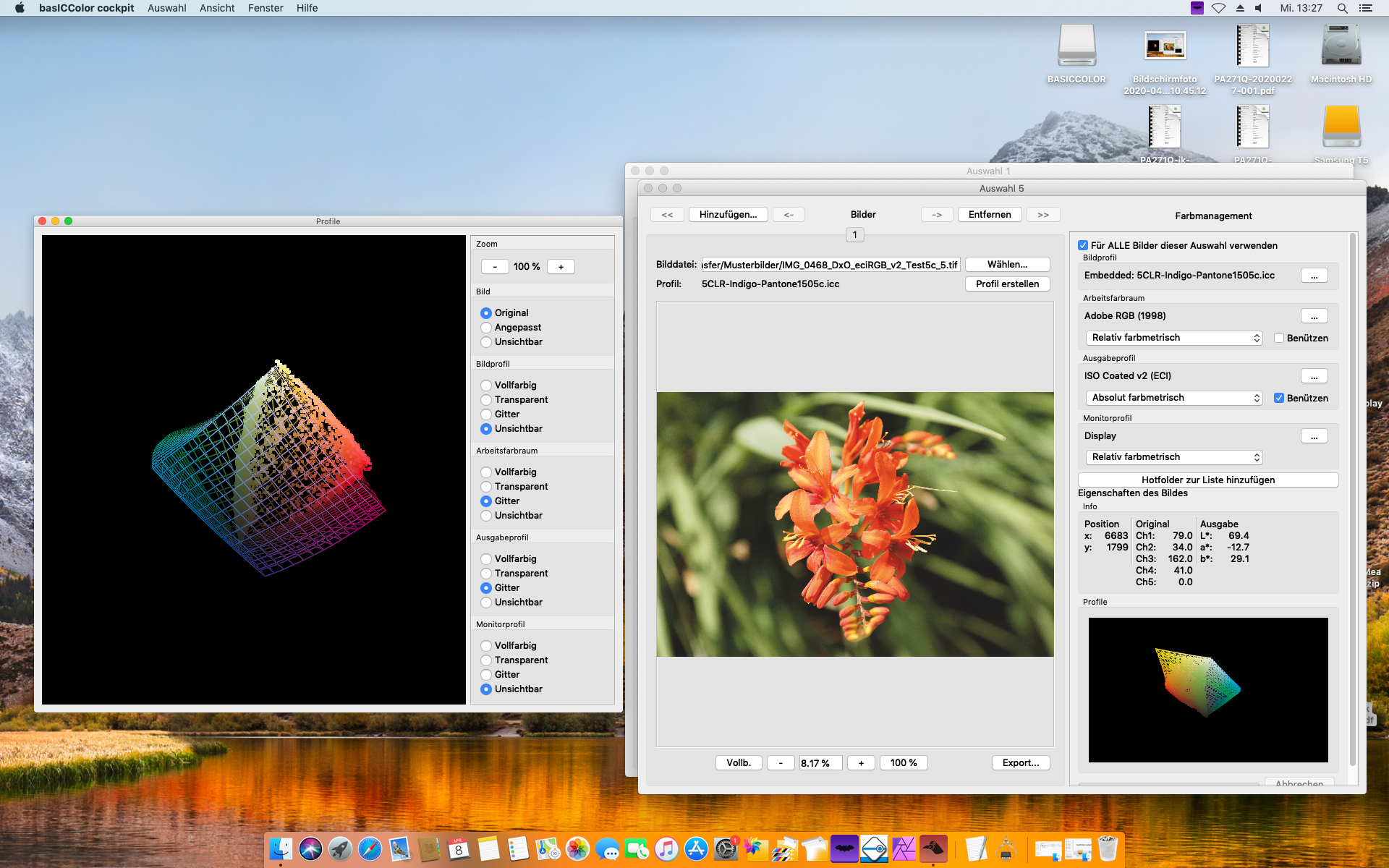1389x868 pixels.
Task: Open System Preferences in the dock
Action: (x=725, y=848)
